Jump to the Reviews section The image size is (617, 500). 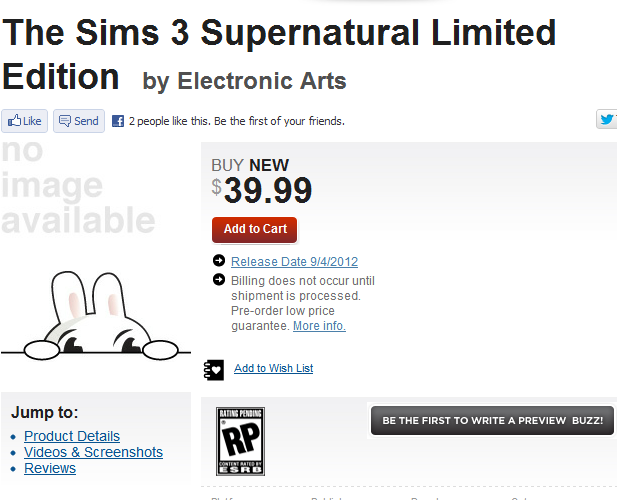pos(50,468)
